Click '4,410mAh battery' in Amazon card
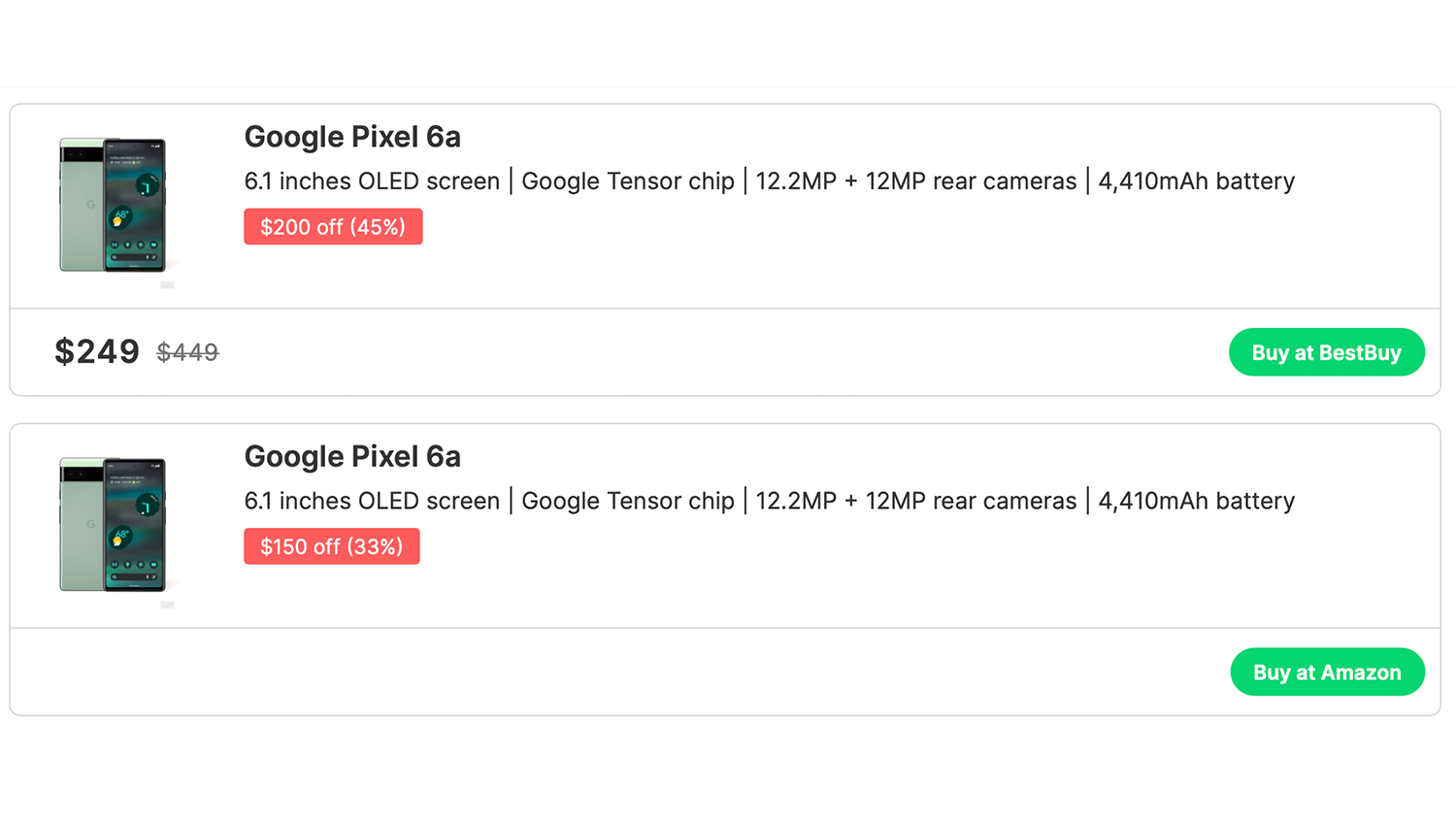 coord(1196,502)
